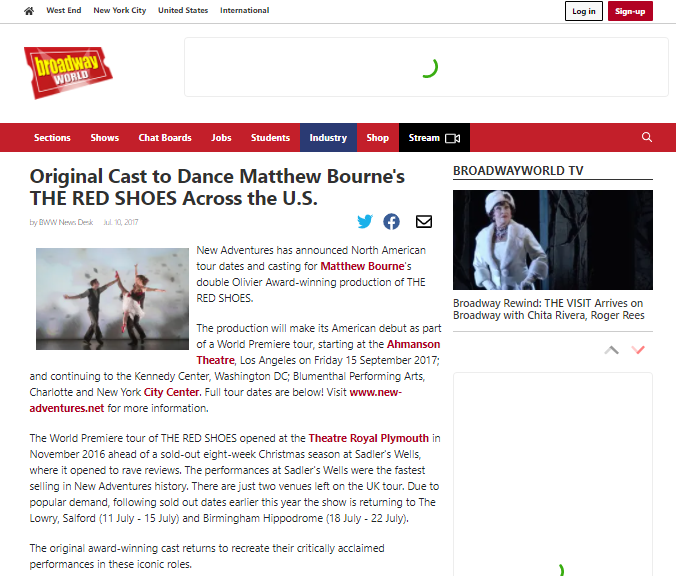
Task: Click the Stream camera icon
Action: pos(453,138)
